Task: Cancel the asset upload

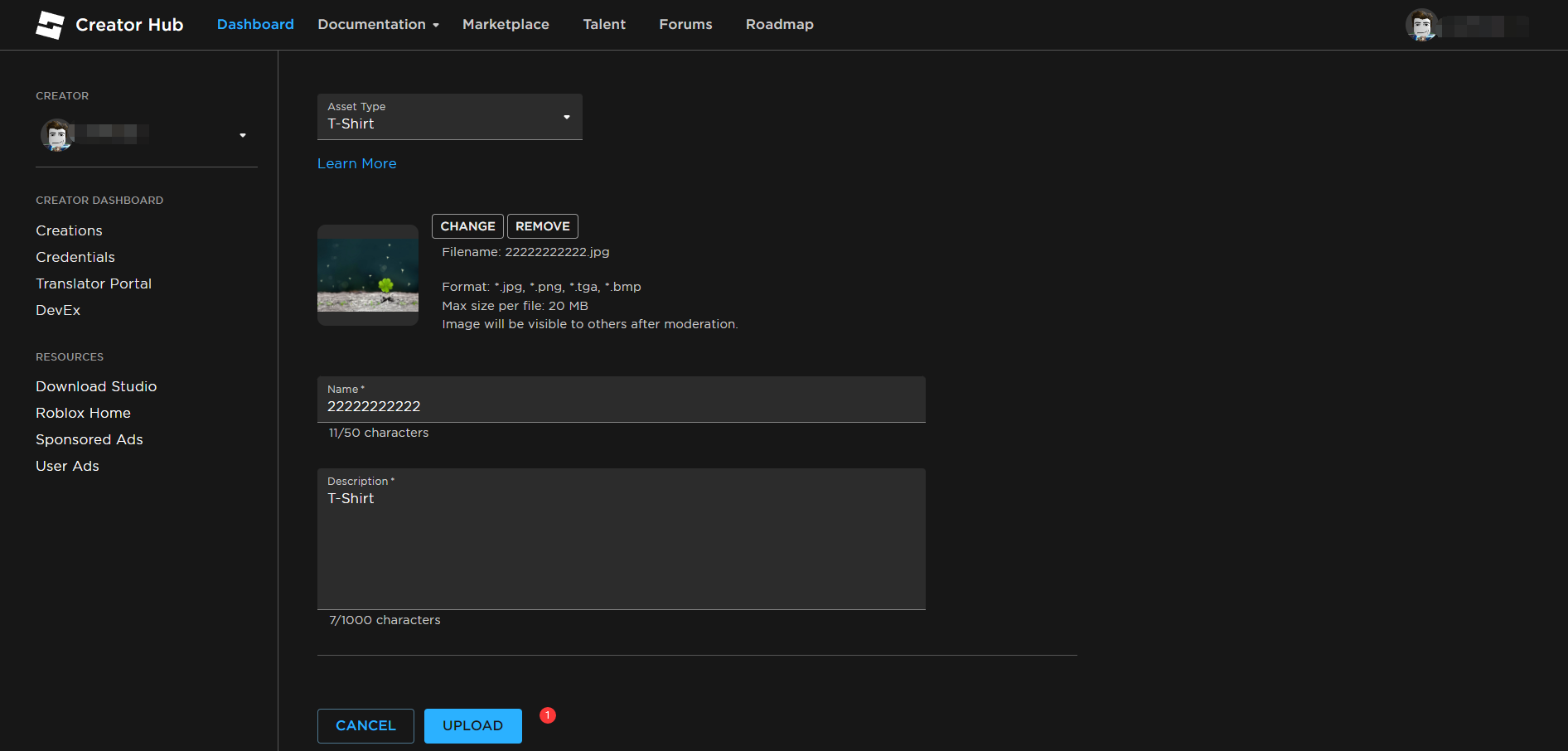Action: coord(365,726)
